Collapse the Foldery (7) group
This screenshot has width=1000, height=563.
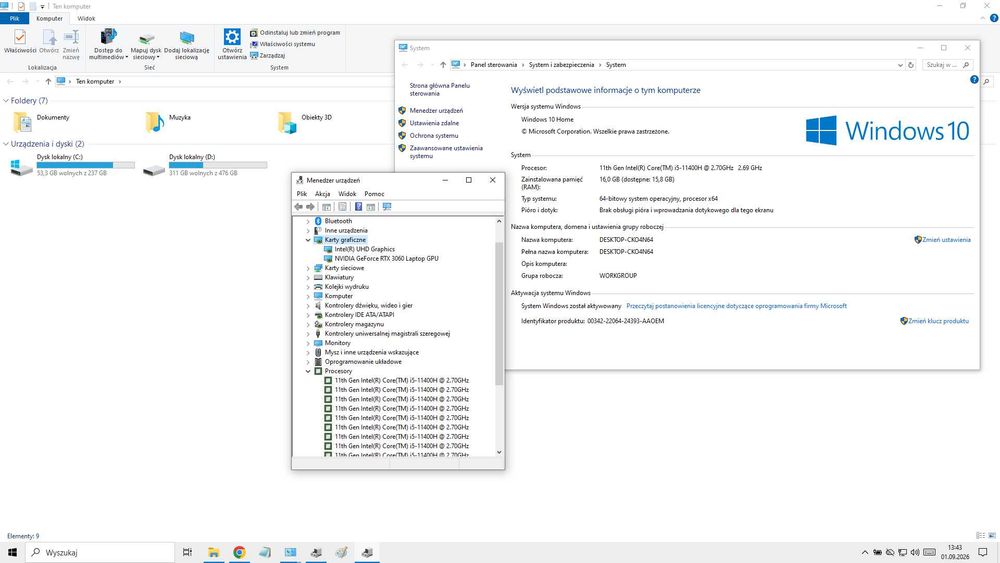6,101
